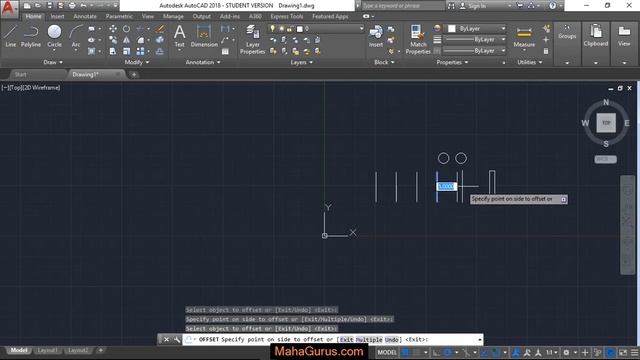This screenshot has height=360, width=640.
Task: Click the new drawing tab plus button
Action: 134,74
